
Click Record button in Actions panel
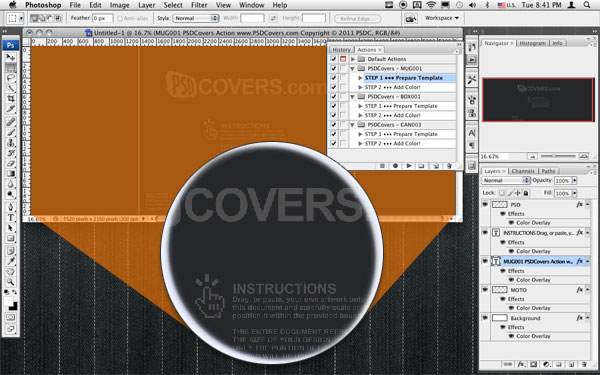395,166
